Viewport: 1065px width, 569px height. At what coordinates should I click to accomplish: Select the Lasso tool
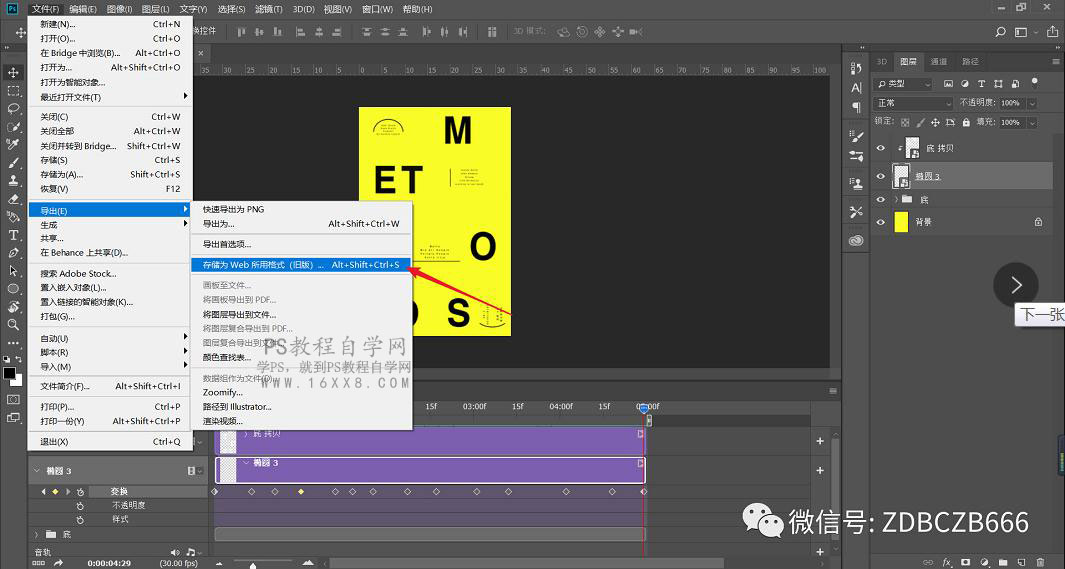tap(14, 109)
